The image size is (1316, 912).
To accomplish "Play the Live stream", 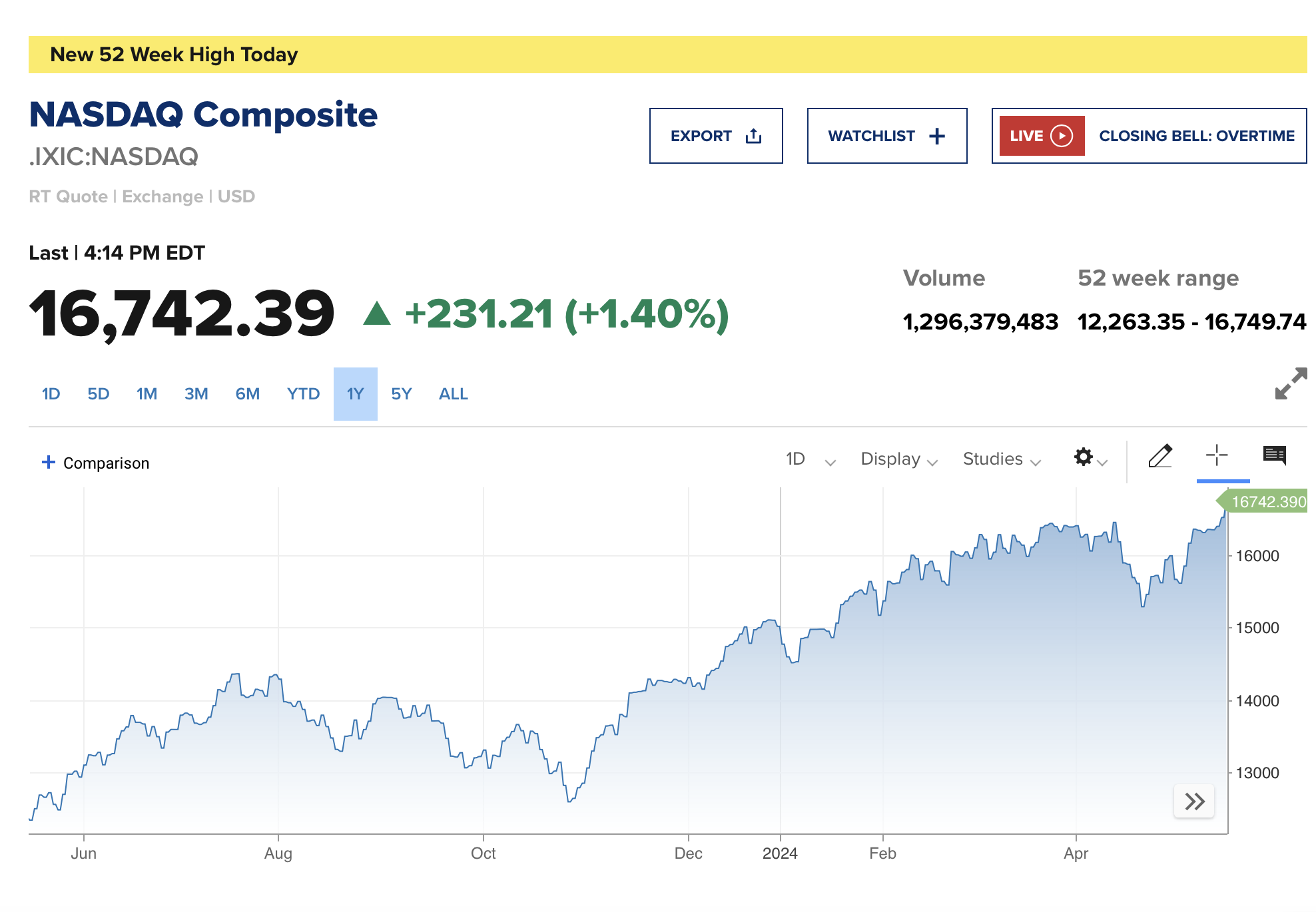I will [x=1042, y=136].
